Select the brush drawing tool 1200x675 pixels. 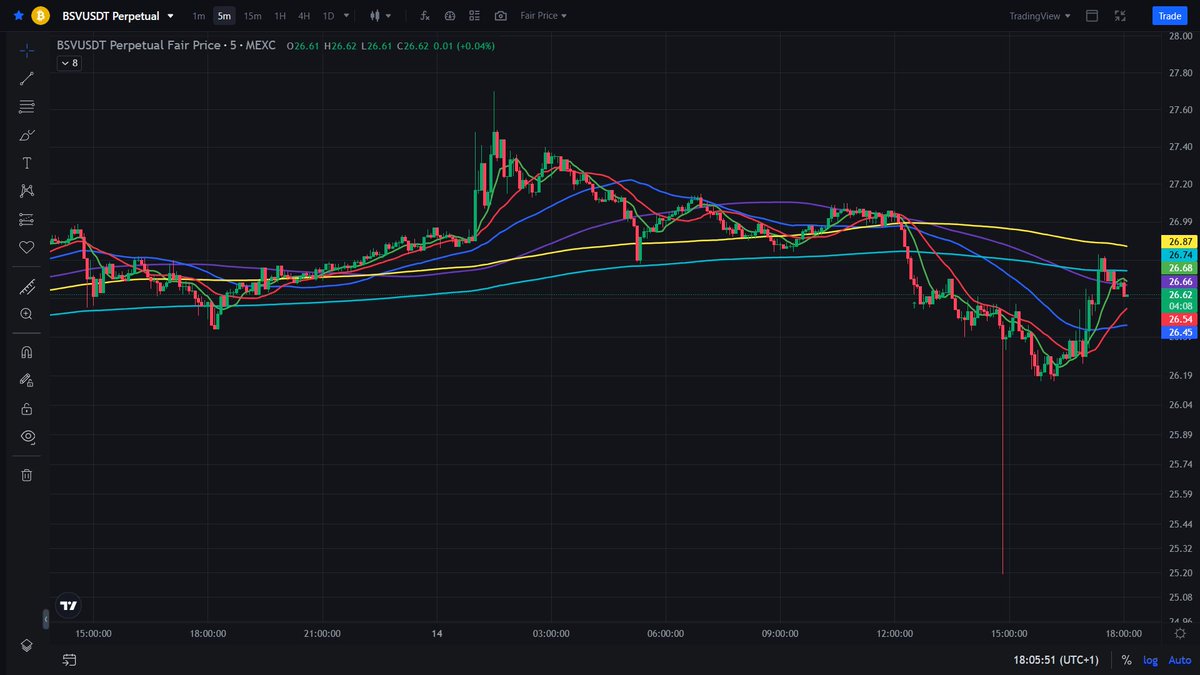(x=27, y=135)
